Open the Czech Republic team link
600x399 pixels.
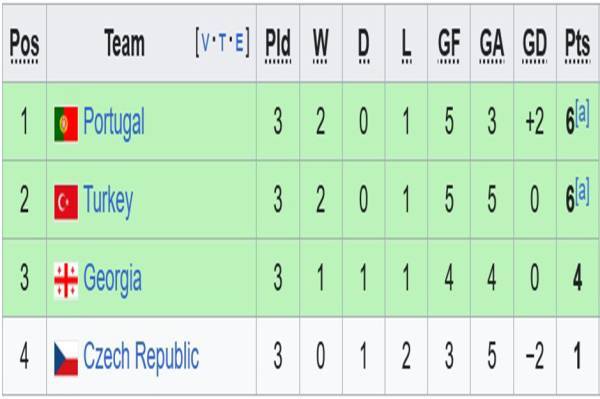pyautogui.click(x=141, y=357)
